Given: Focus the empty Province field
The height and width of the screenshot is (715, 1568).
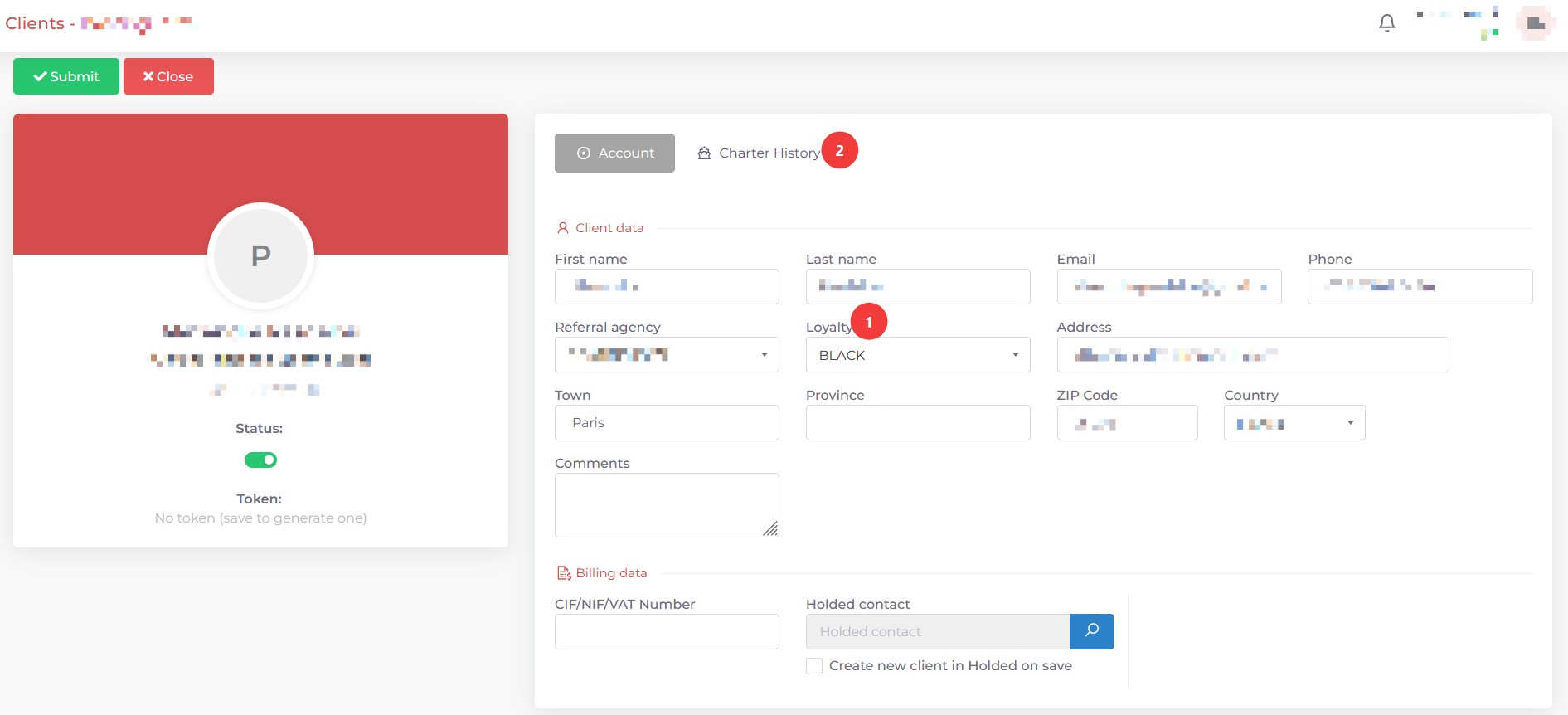Looking at the screenshot, I should click(918, 422).
